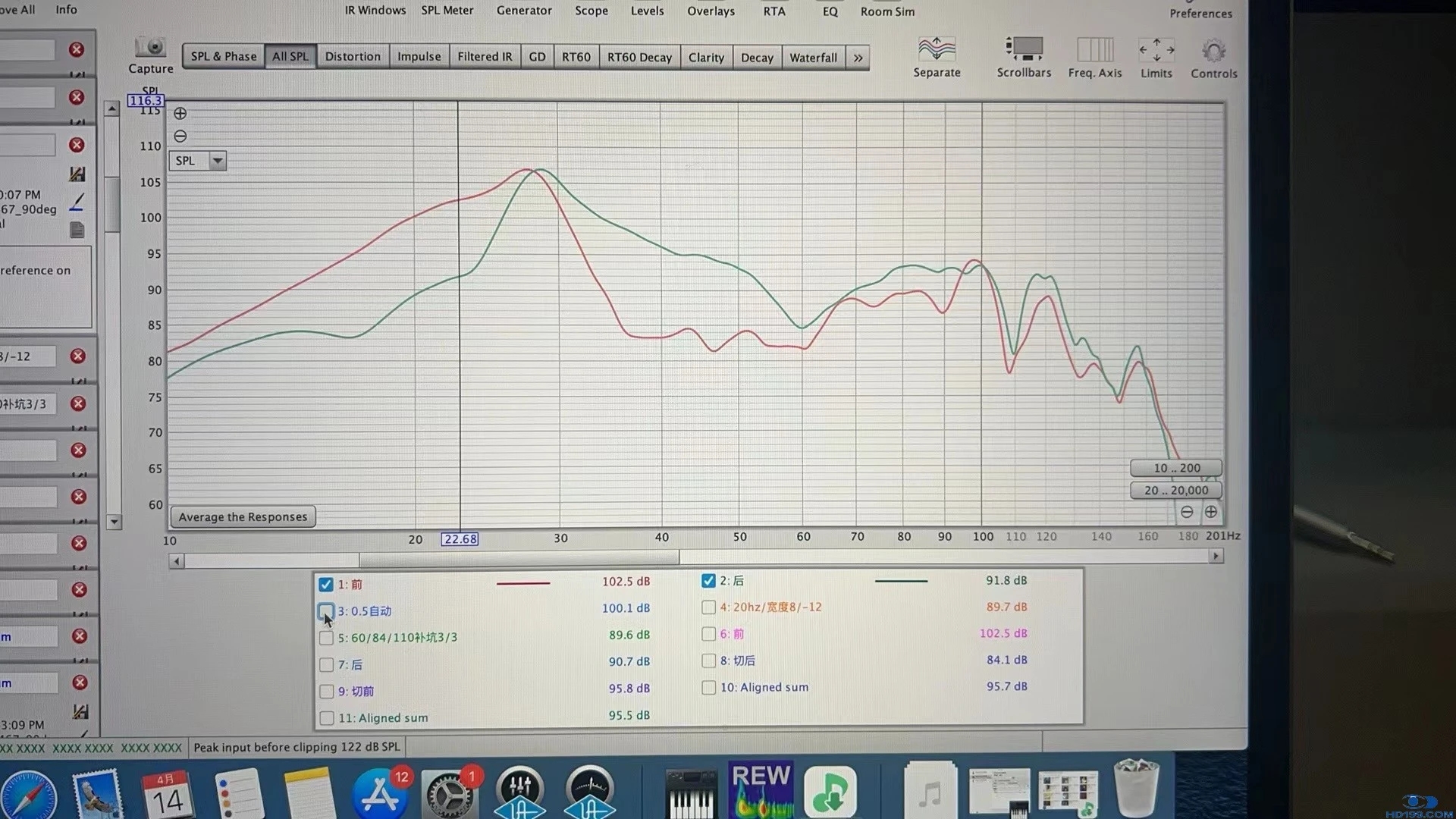Open Safari from the dock
The image size is (1456, 819).
pos(28,795)
